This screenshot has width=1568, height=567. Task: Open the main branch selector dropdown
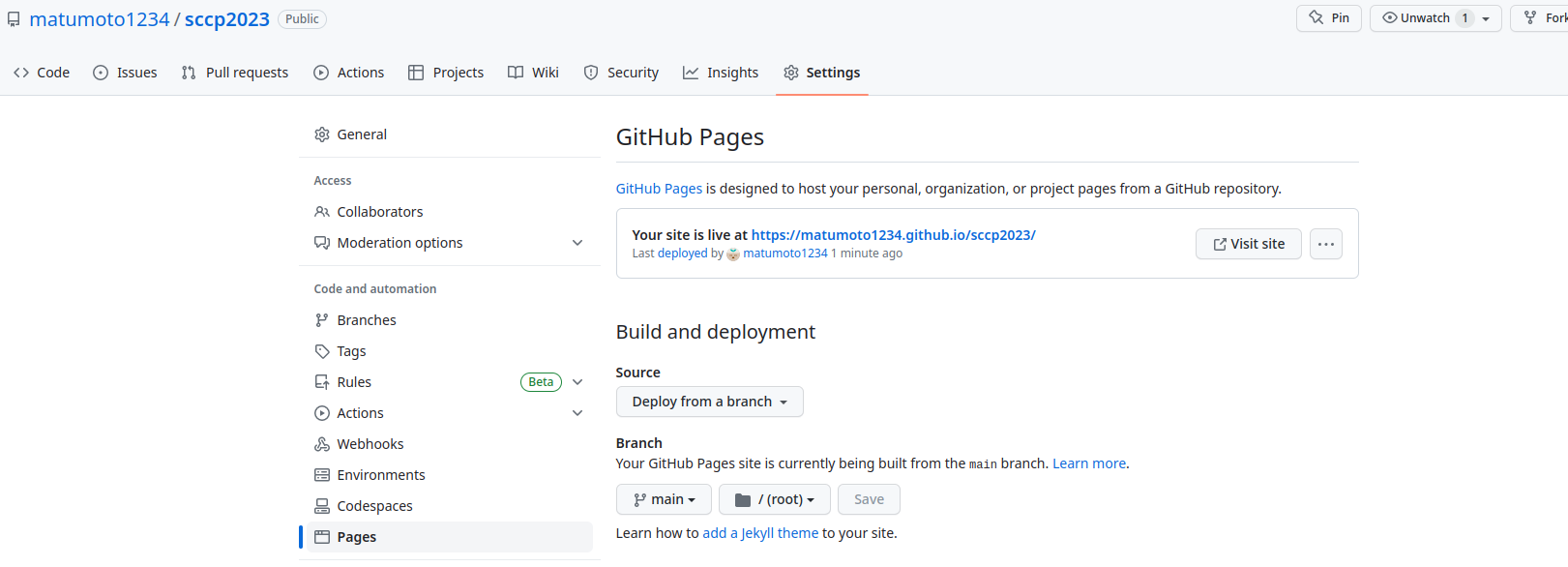pos(664,499)
